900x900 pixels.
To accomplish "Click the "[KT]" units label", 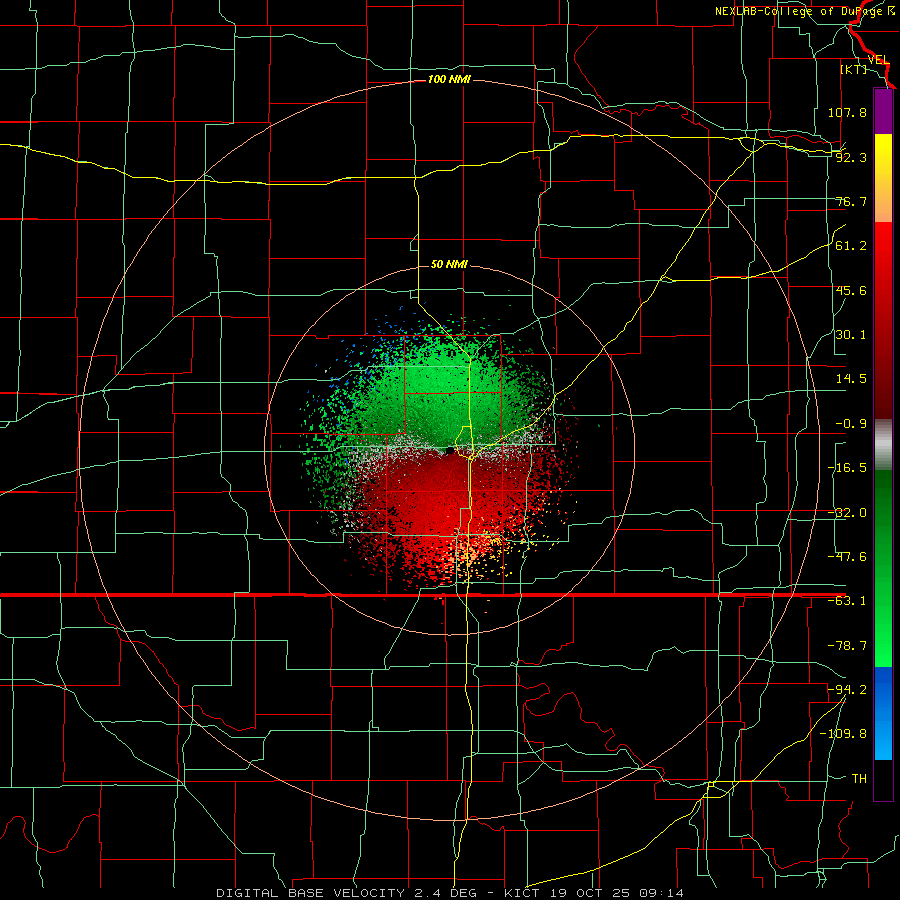I will pos(854,69).
